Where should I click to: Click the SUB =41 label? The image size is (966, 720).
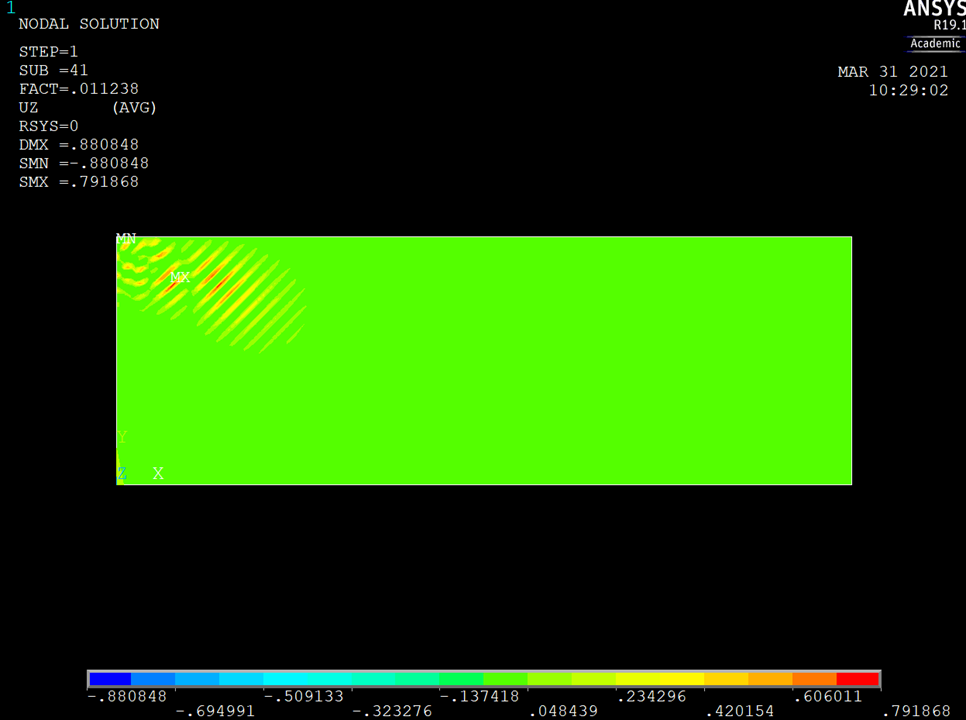click(x=53, y=70)
